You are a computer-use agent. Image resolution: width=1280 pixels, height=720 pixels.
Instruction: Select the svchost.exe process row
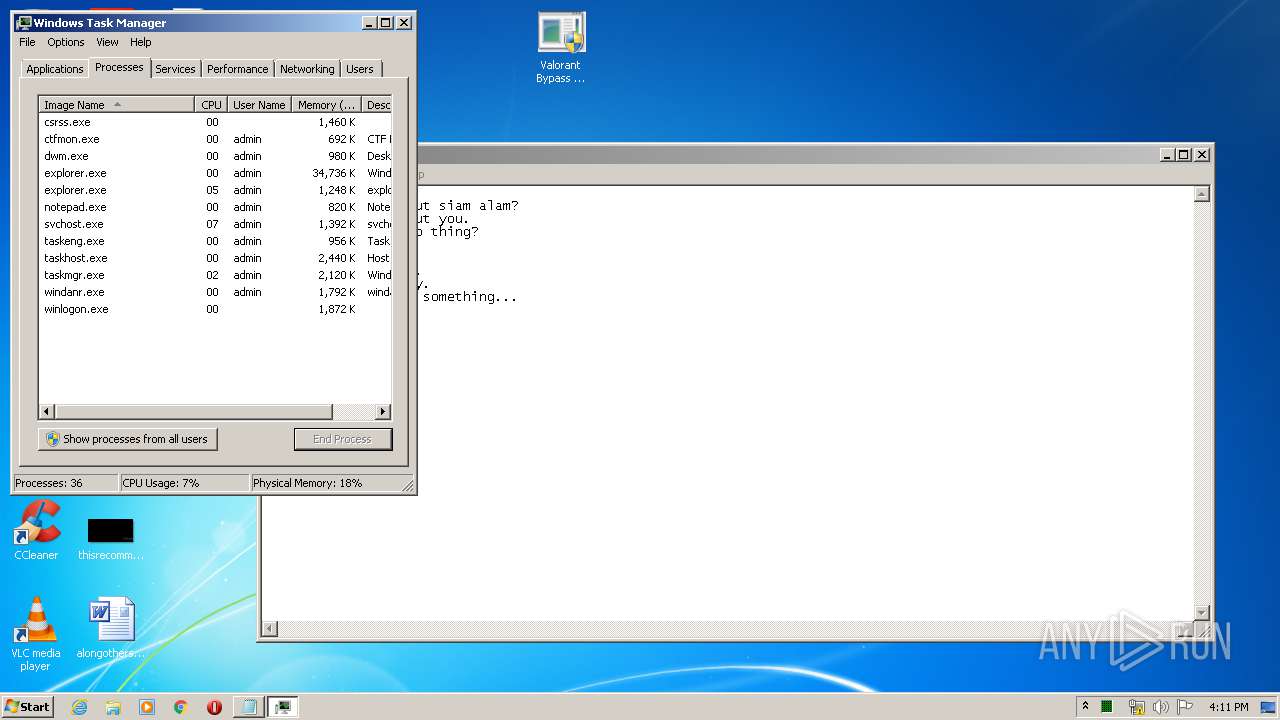(x=215, y=224)
